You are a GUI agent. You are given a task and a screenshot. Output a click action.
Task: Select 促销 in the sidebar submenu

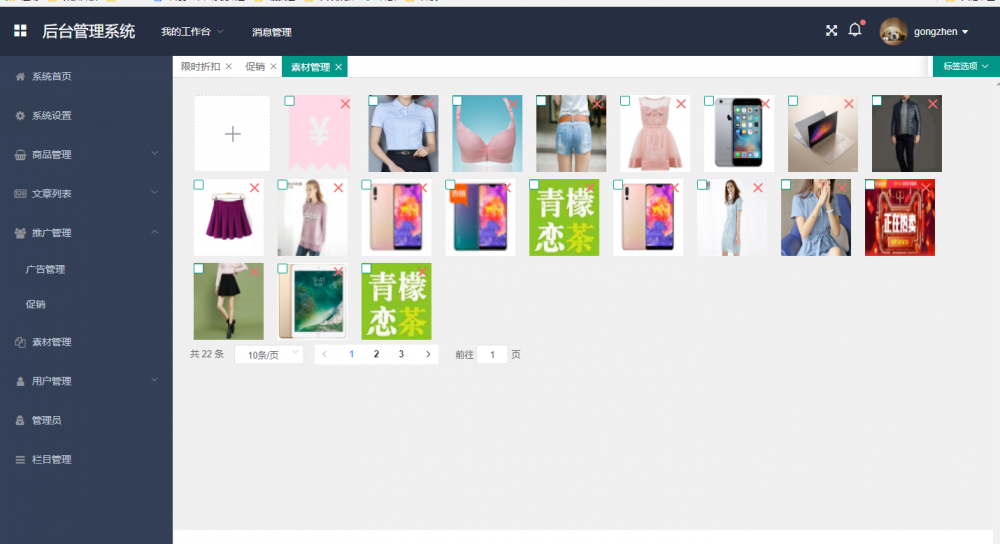(x=36, y=305)
